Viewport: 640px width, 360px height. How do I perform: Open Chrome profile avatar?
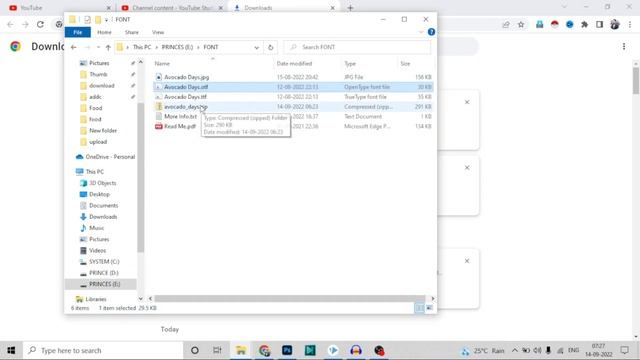tap(615, 24)
